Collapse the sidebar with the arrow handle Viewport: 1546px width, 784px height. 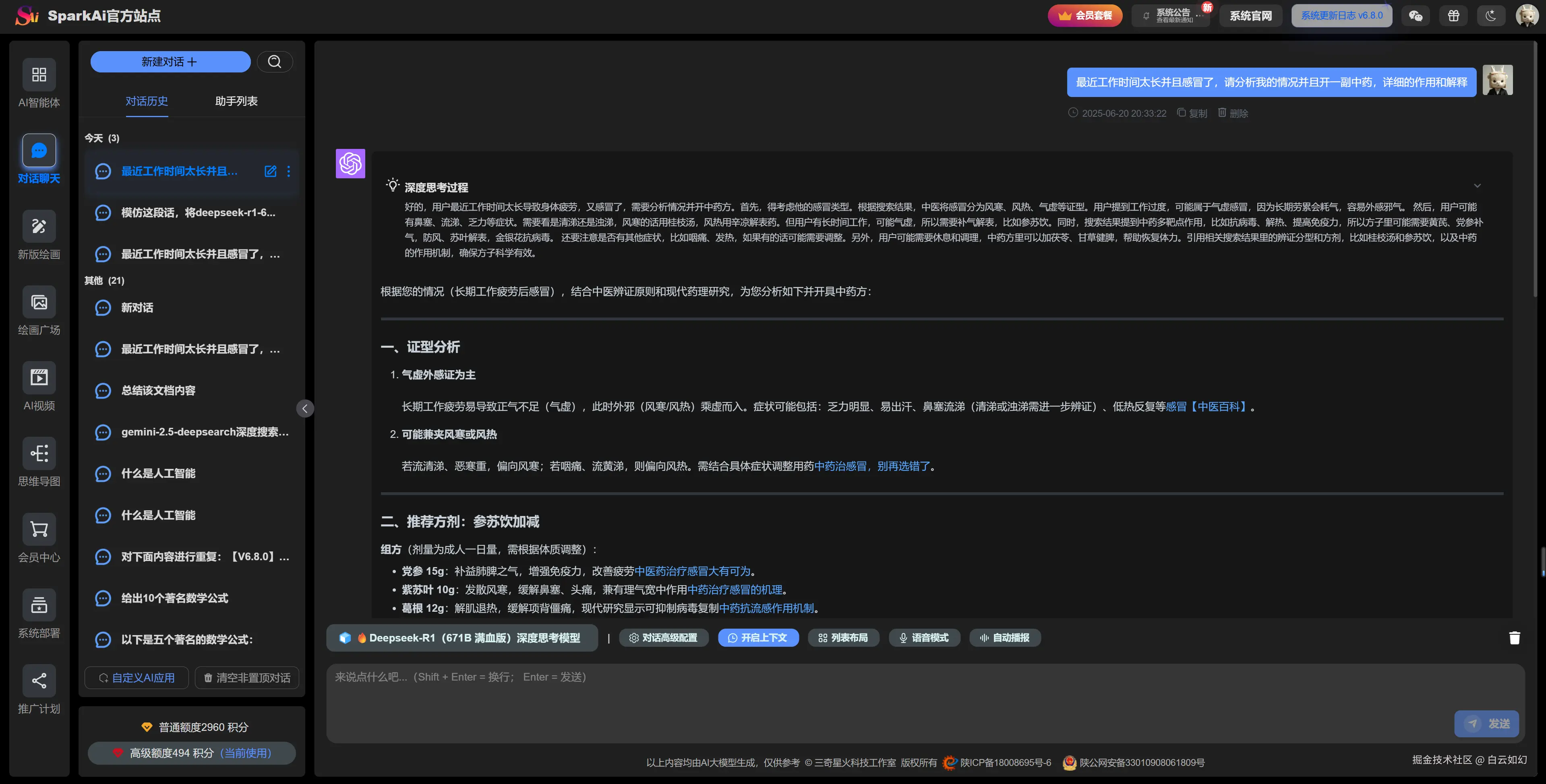click(x=305, y=409)
